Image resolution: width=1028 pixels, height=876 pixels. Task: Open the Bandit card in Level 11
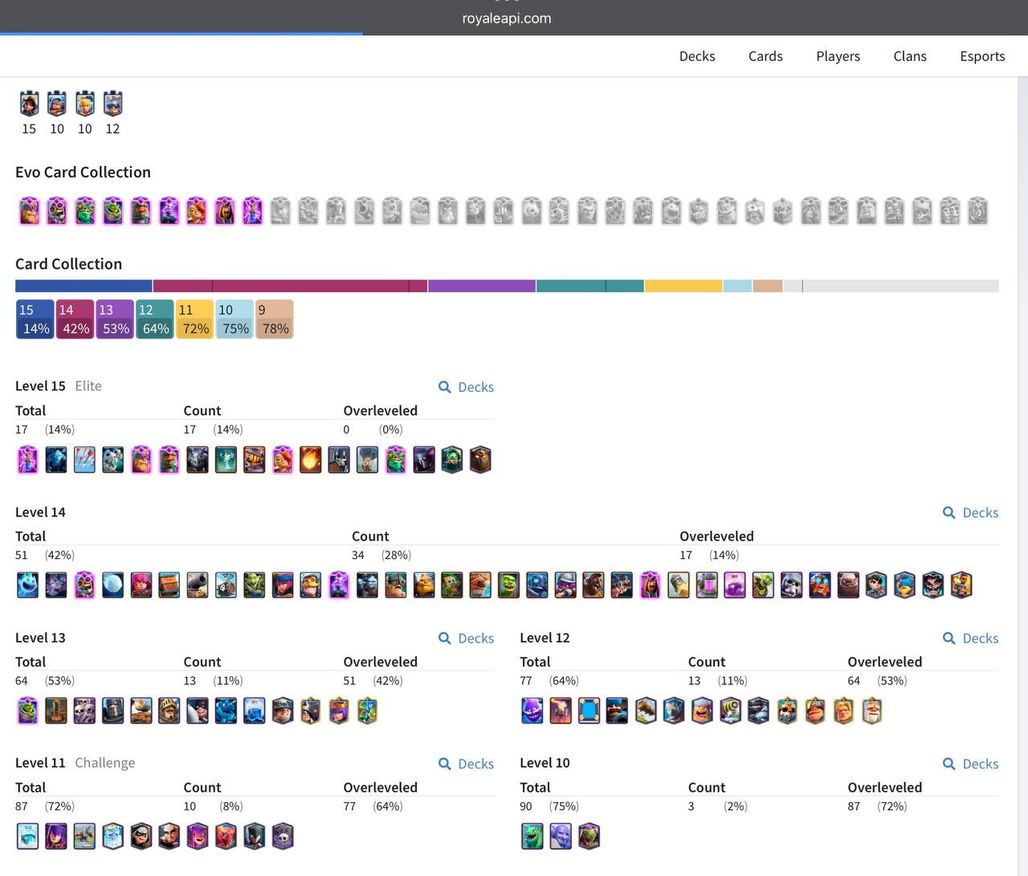[x=141, y=836]
